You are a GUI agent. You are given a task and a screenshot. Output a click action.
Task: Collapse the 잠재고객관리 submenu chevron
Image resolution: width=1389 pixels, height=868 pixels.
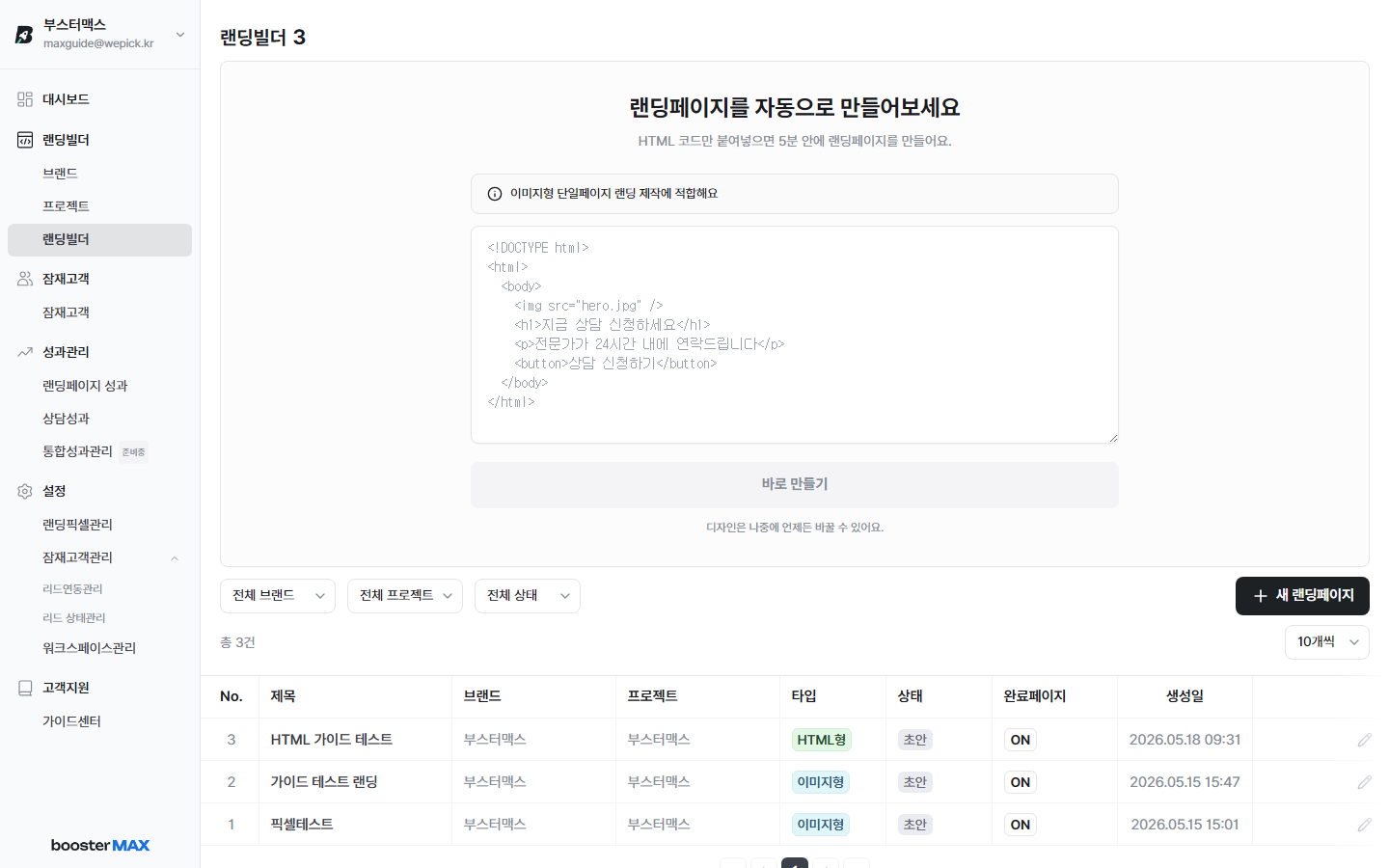pos(175,558)
